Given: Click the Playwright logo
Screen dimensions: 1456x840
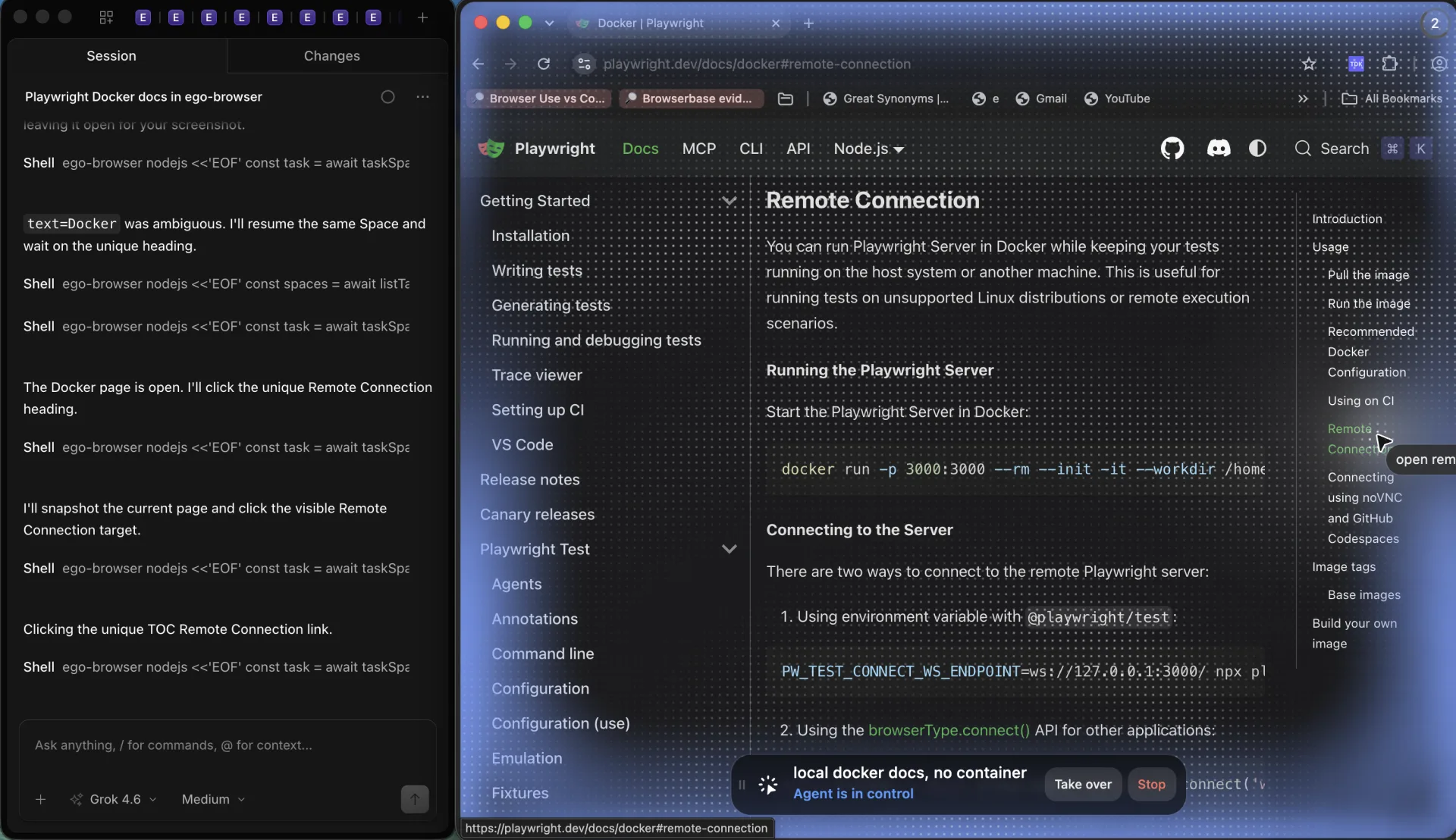Looking at the screenshot, I should (491, 149).
